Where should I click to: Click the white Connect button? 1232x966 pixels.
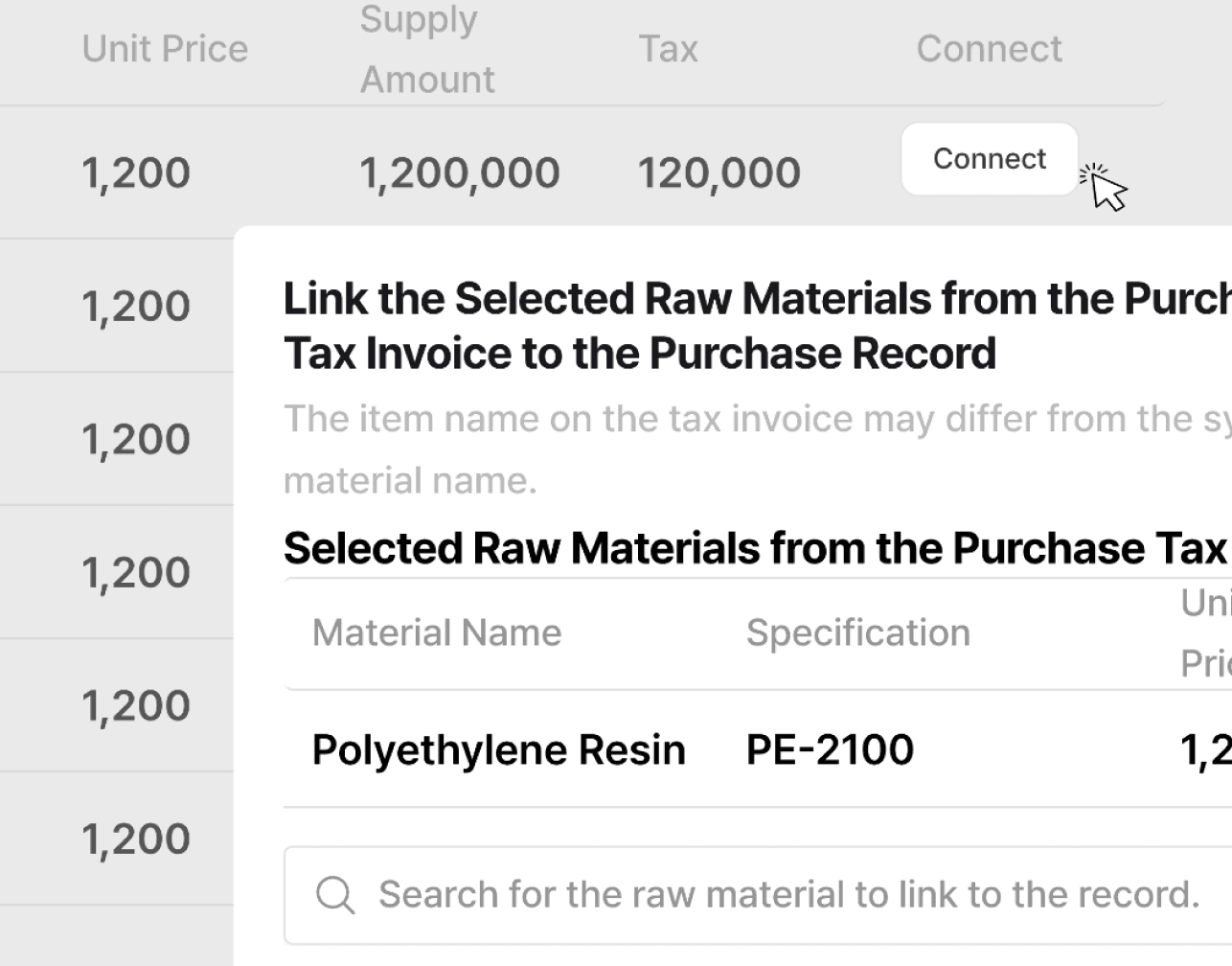point(989,159)
